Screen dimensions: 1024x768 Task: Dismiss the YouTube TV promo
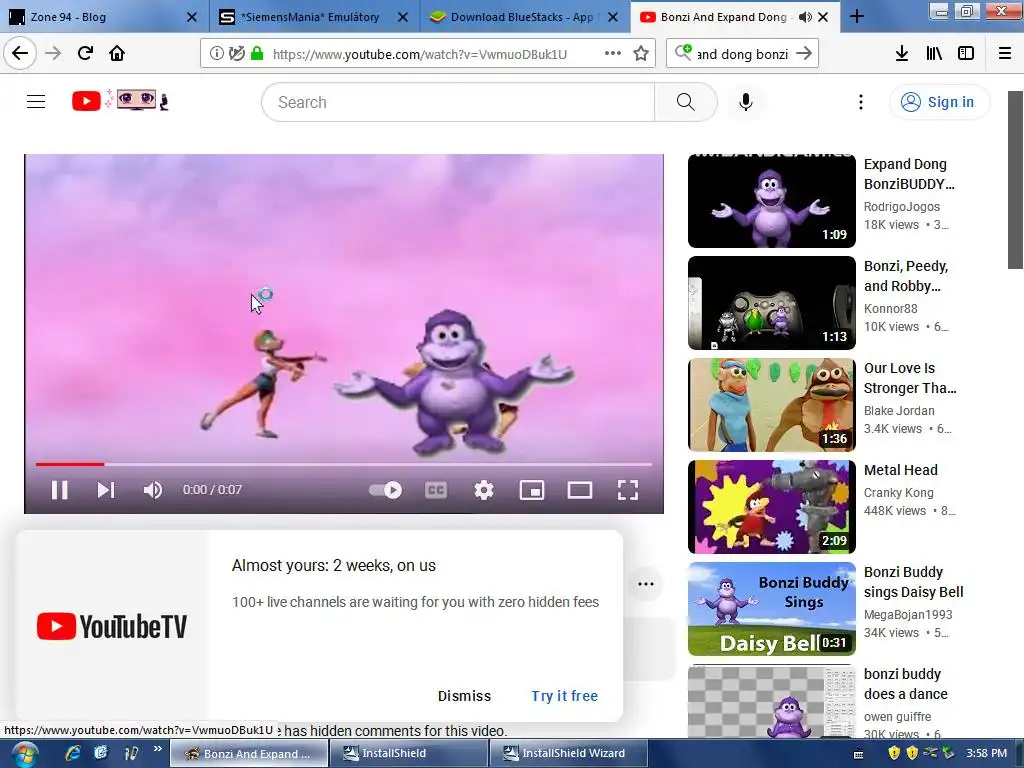coord(464,696)
